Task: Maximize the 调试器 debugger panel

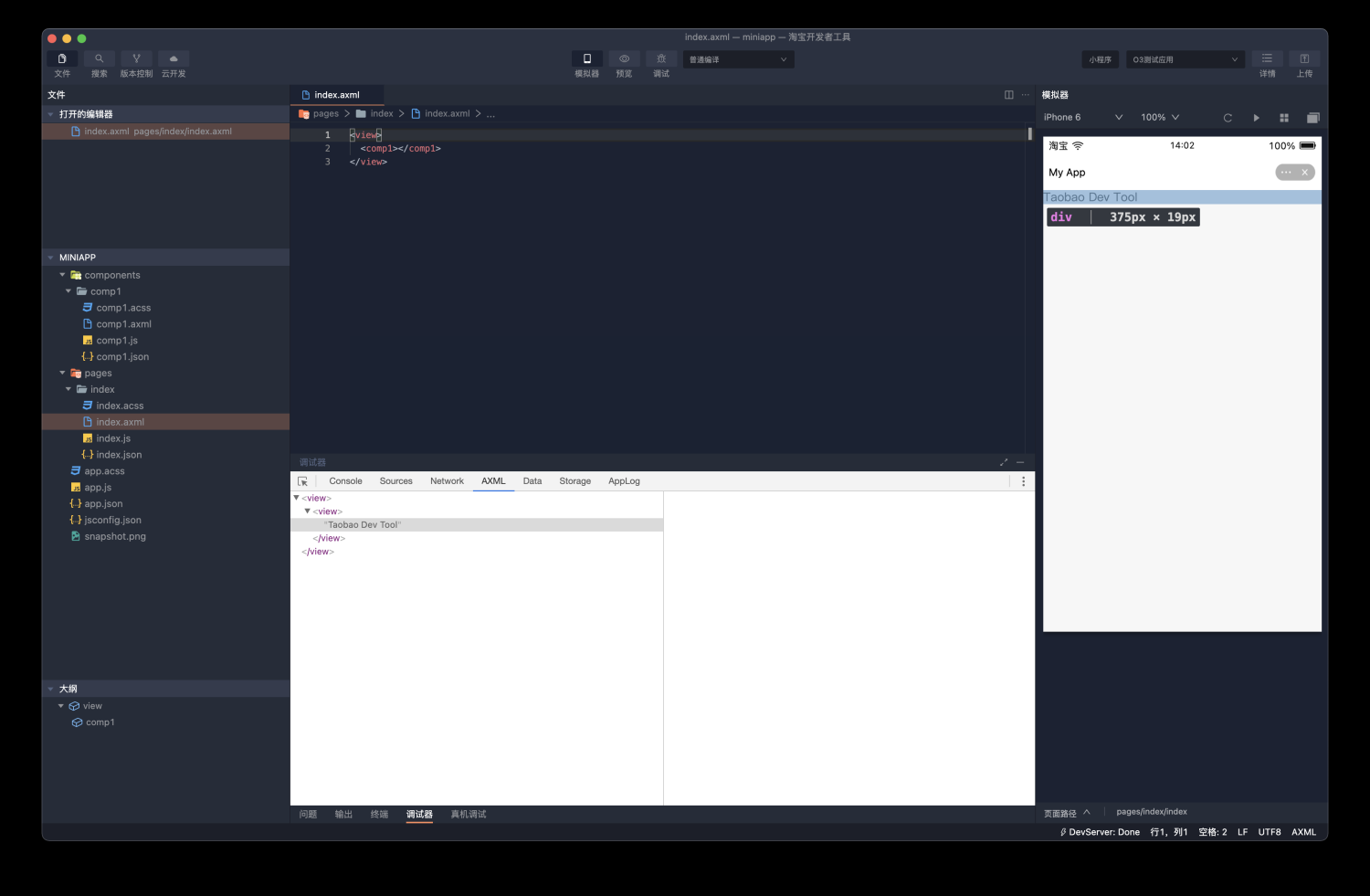Action: (x=1004, y=462)
